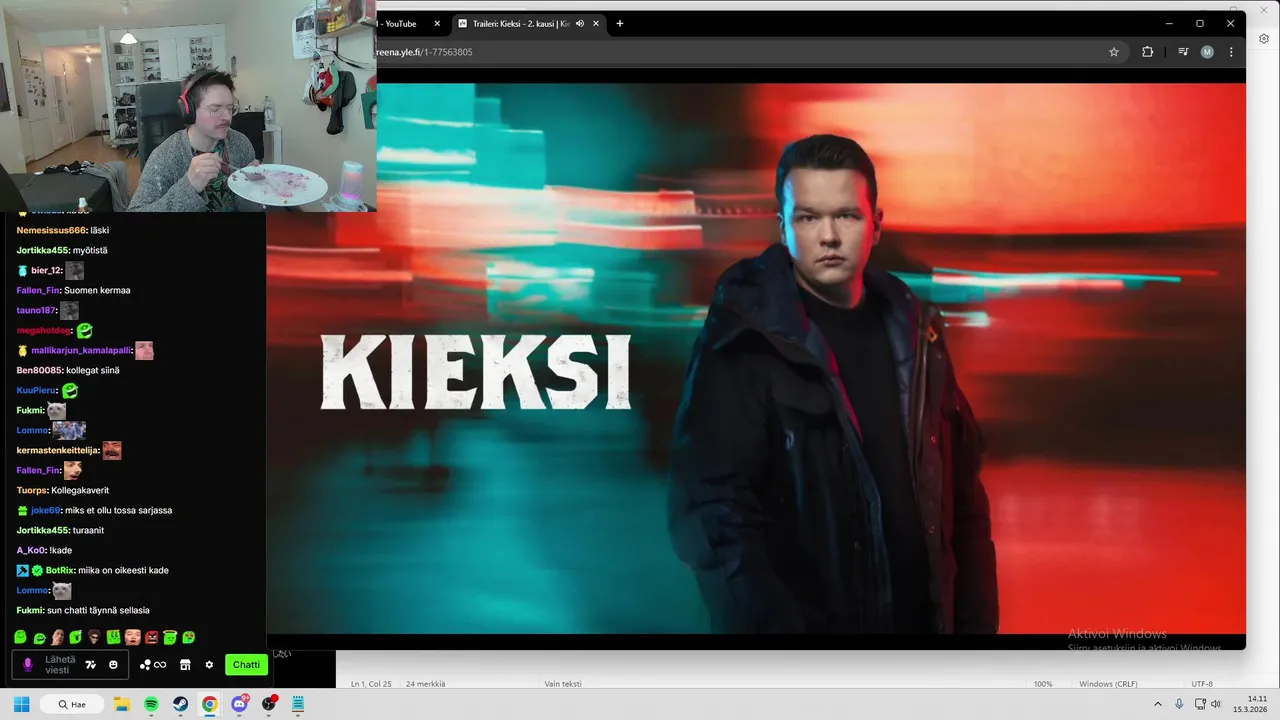Screen dimensions: 1280x720
Task: Close the YouTube tab
Action: [437, 23]
